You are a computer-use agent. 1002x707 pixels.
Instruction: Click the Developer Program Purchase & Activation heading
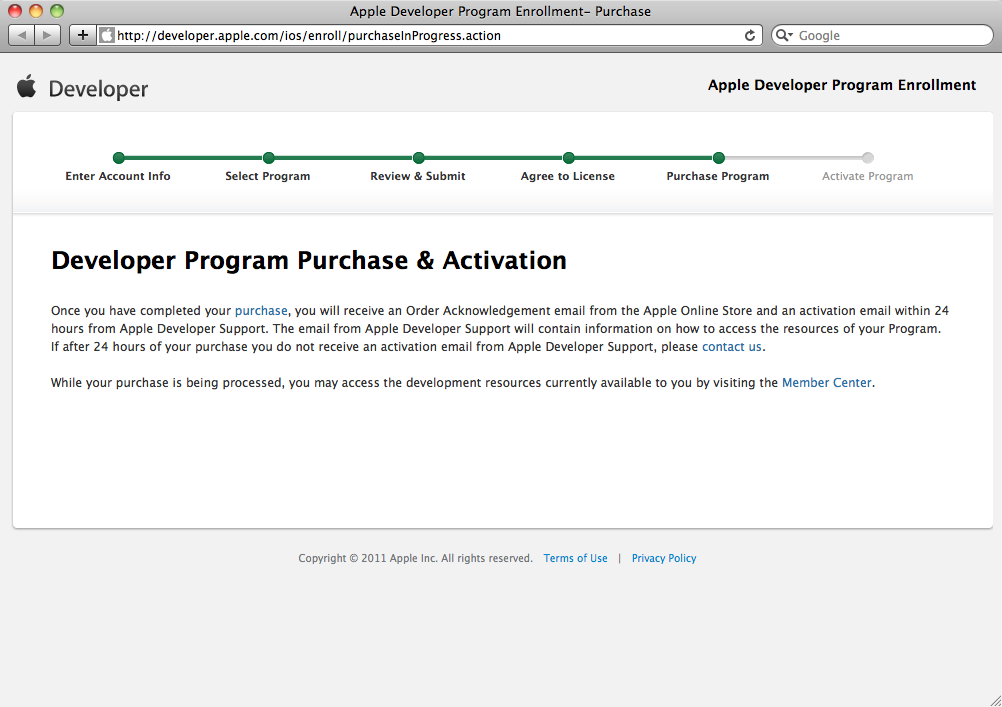(309, 260)
